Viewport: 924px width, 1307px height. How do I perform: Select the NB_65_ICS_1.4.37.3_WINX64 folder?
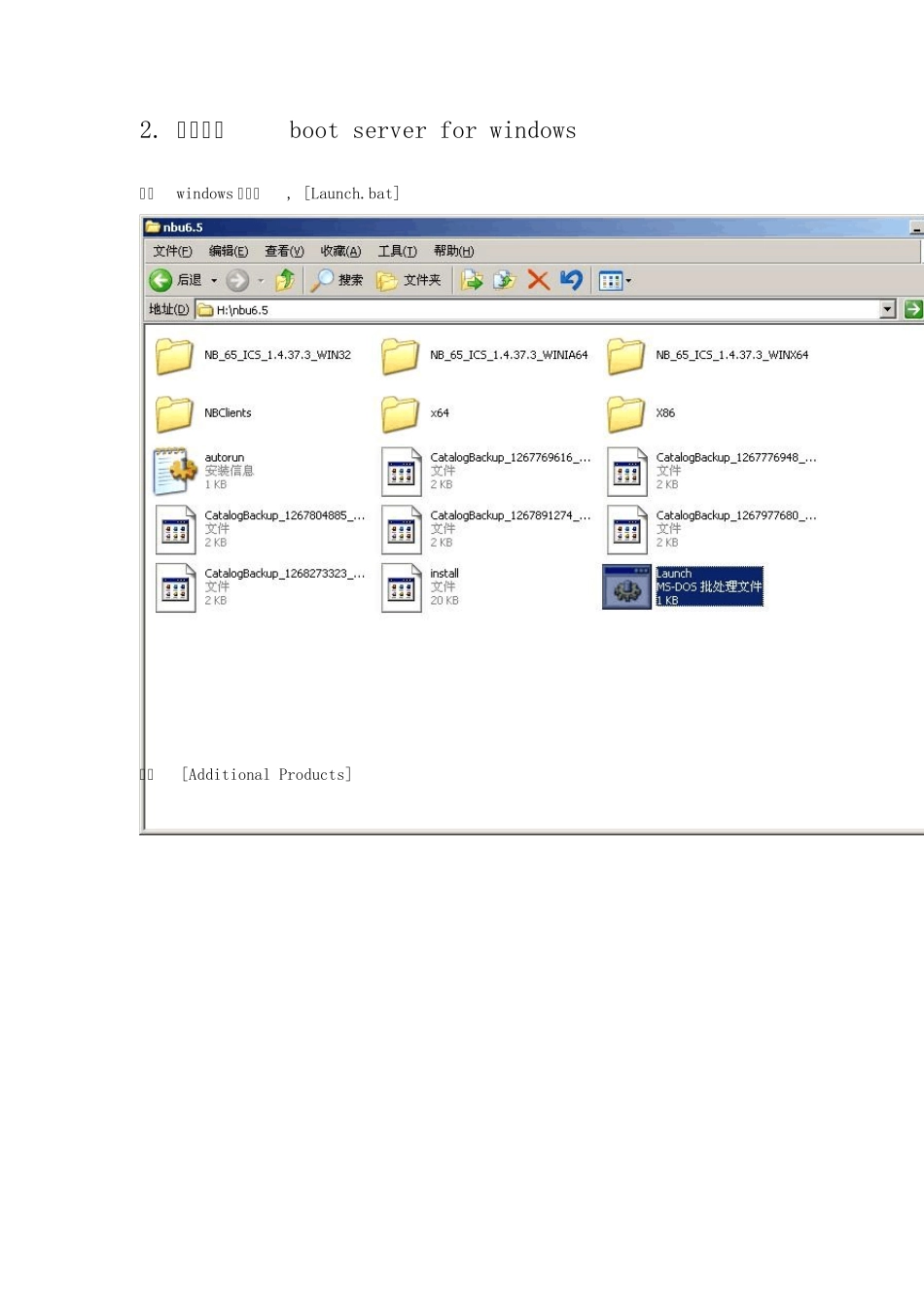708,356
